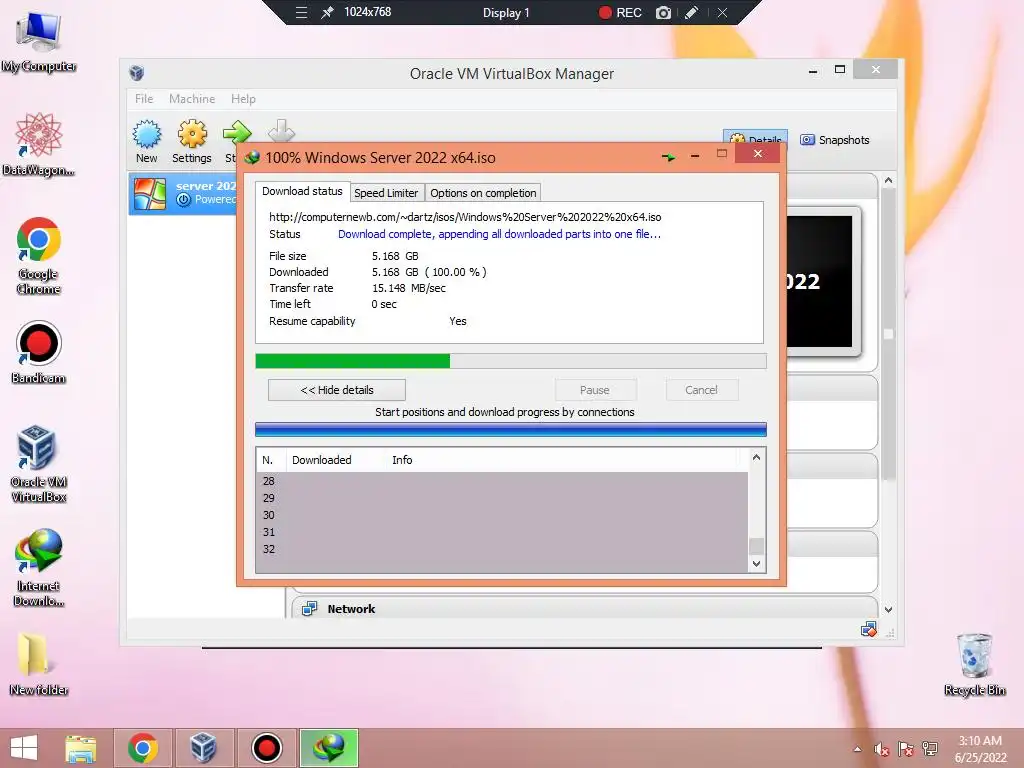The width and height of the screenshot is (1024, 768).
Task: Click the blue connections progress bar
Action: click(511, 429)
